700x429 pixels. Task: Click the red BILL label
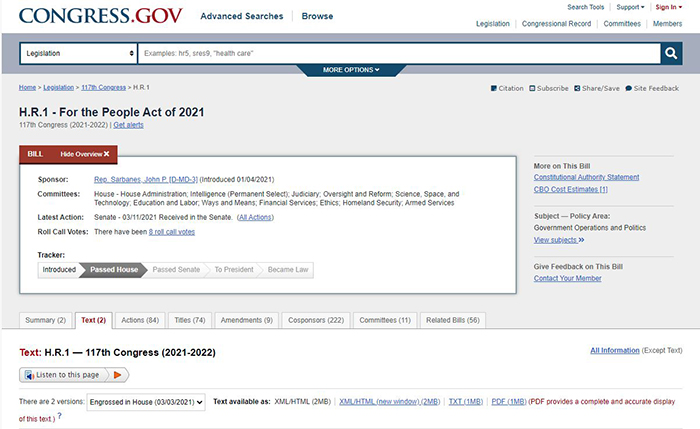pos(35,154)
